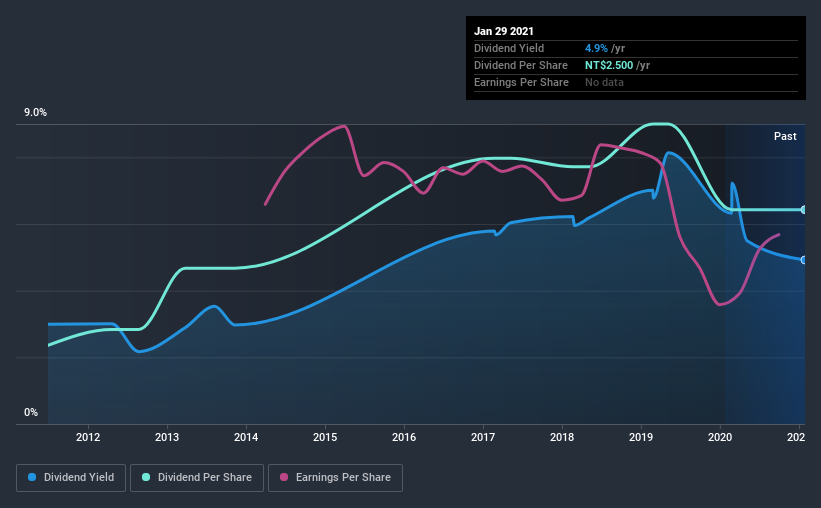Click the 2017 x-axis label
This screenshot has width=821, height=508.
click(x=483, y=437)
